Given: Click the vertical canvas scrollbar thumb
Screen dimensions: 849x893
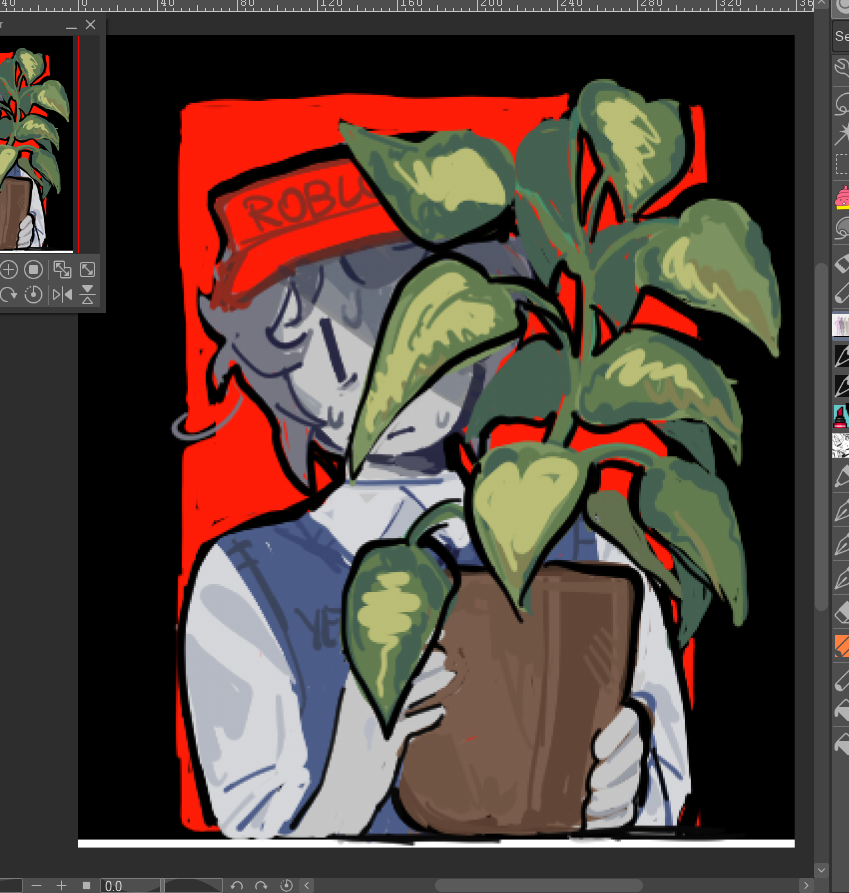Looking at the screenshot, I should [821, 437].
